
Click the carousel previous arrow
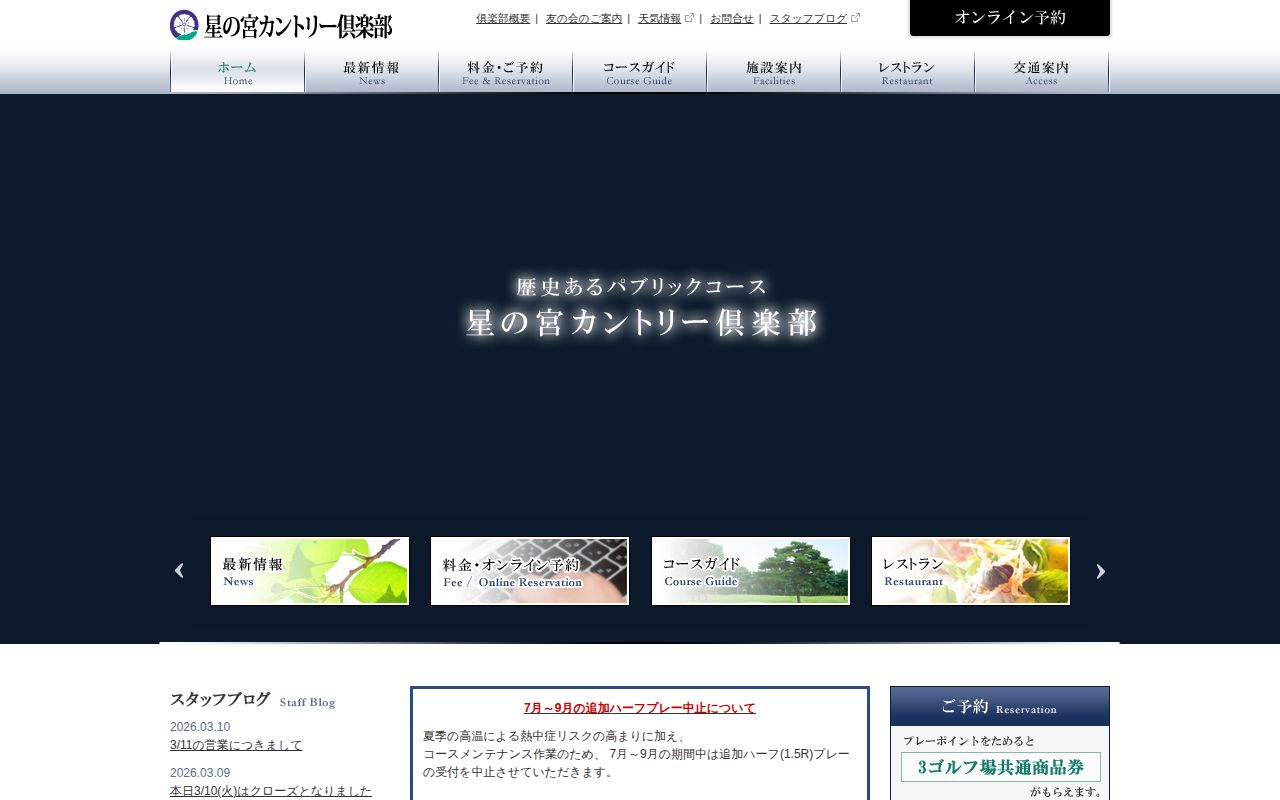(x=179, y=571)
